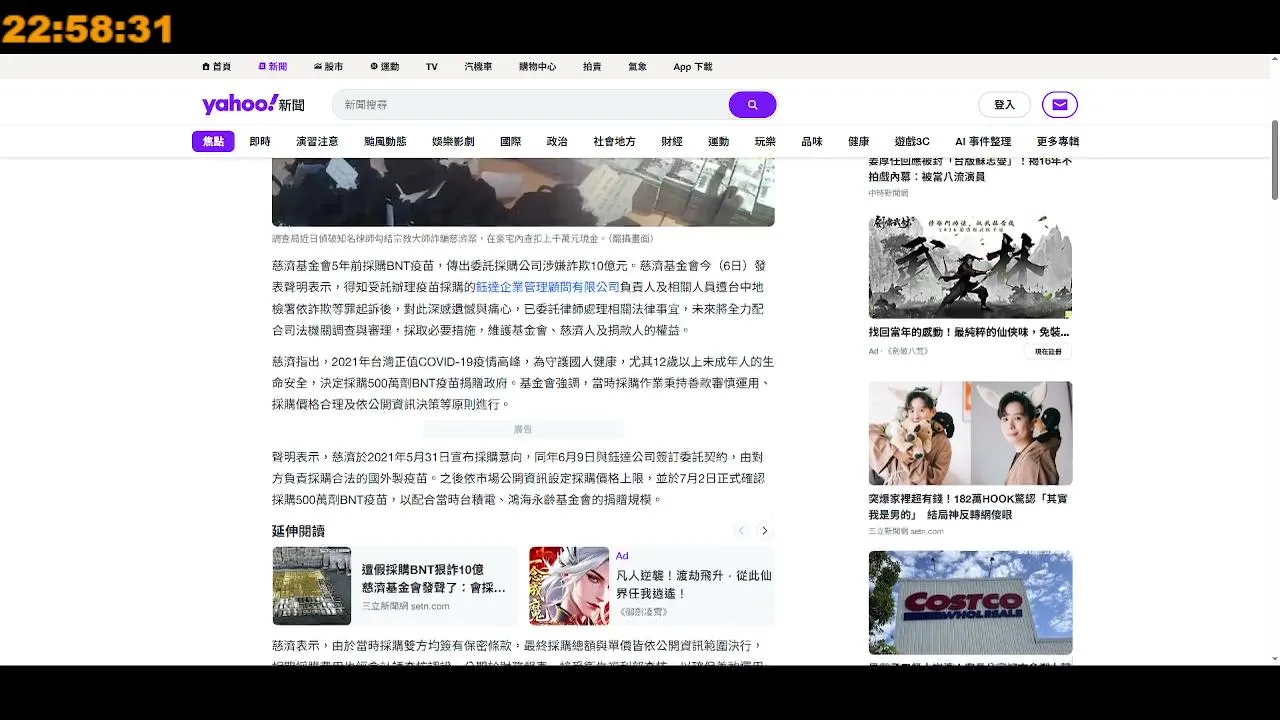Open ad text 找回當年的感動
Image resolution: width=1280 pixels, height=720 pixels.
tap(969, 332)
